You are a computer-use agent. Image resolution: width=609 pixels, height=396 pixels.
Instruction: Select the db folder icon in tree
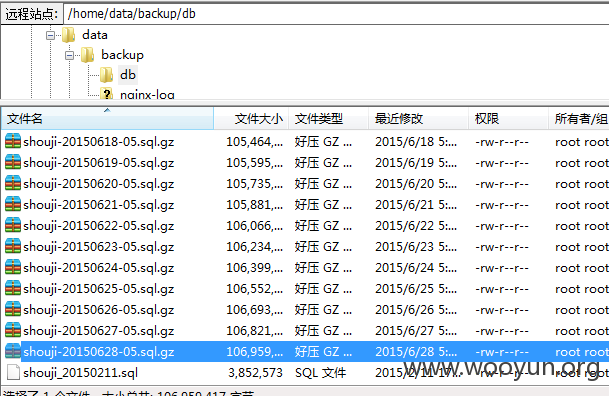(106, 75)
